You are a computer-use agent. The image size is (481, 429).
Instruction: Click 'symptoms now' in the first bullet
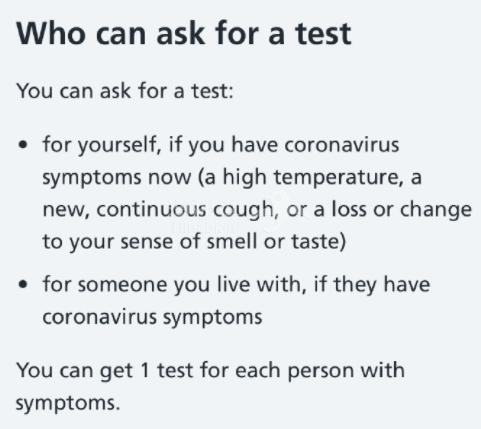click(x=117, y=178)
